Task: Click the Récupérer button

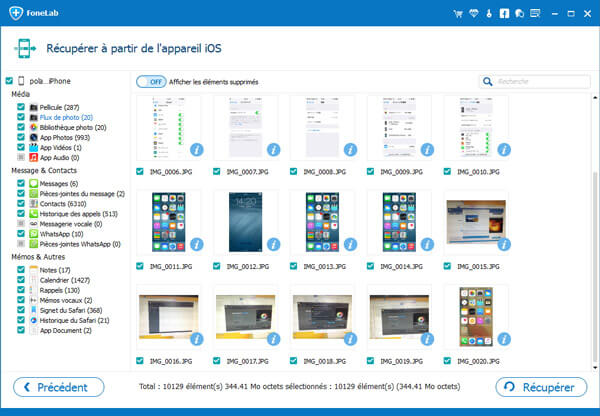Action: pos(541,387)
